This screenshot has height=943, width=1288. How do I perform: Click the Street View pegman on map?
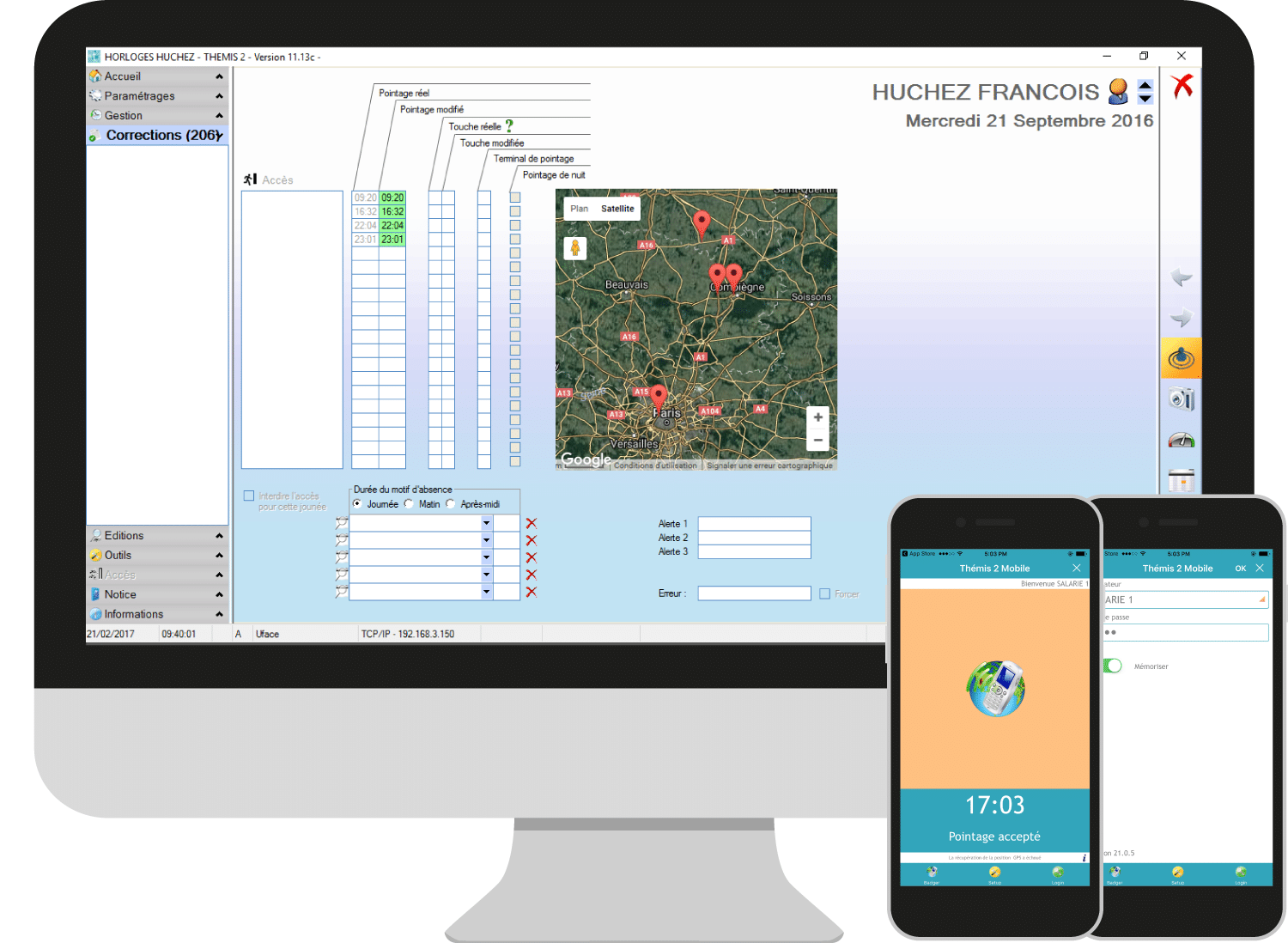[575, 248]
